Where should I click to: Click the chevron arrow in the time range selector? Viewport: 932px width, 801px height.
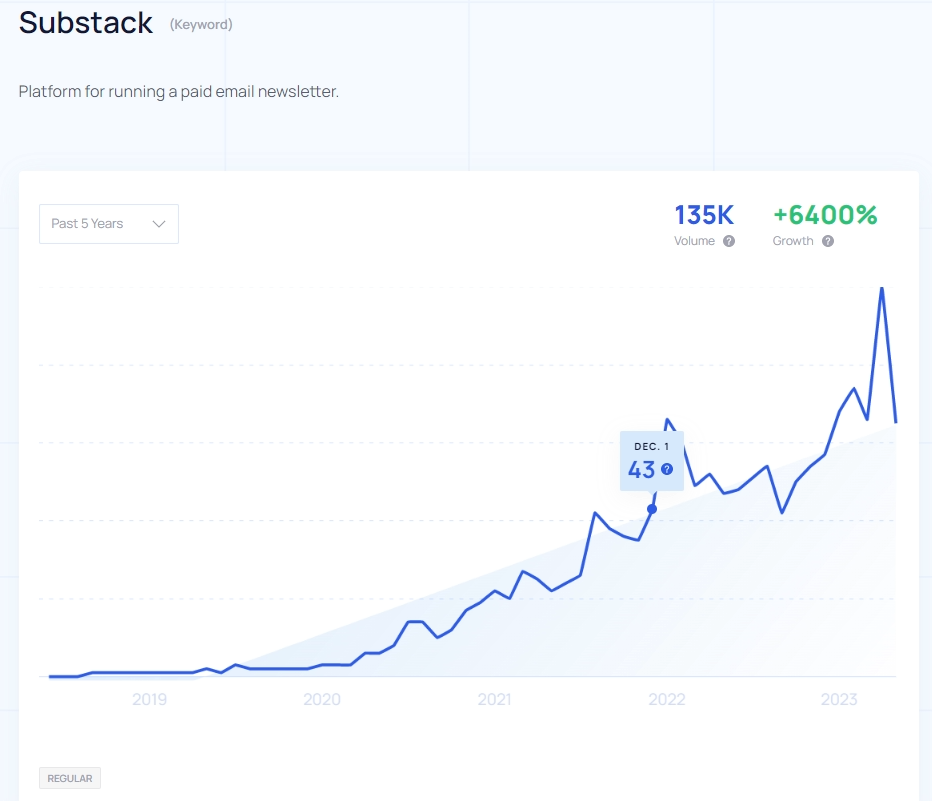point(159,224)
